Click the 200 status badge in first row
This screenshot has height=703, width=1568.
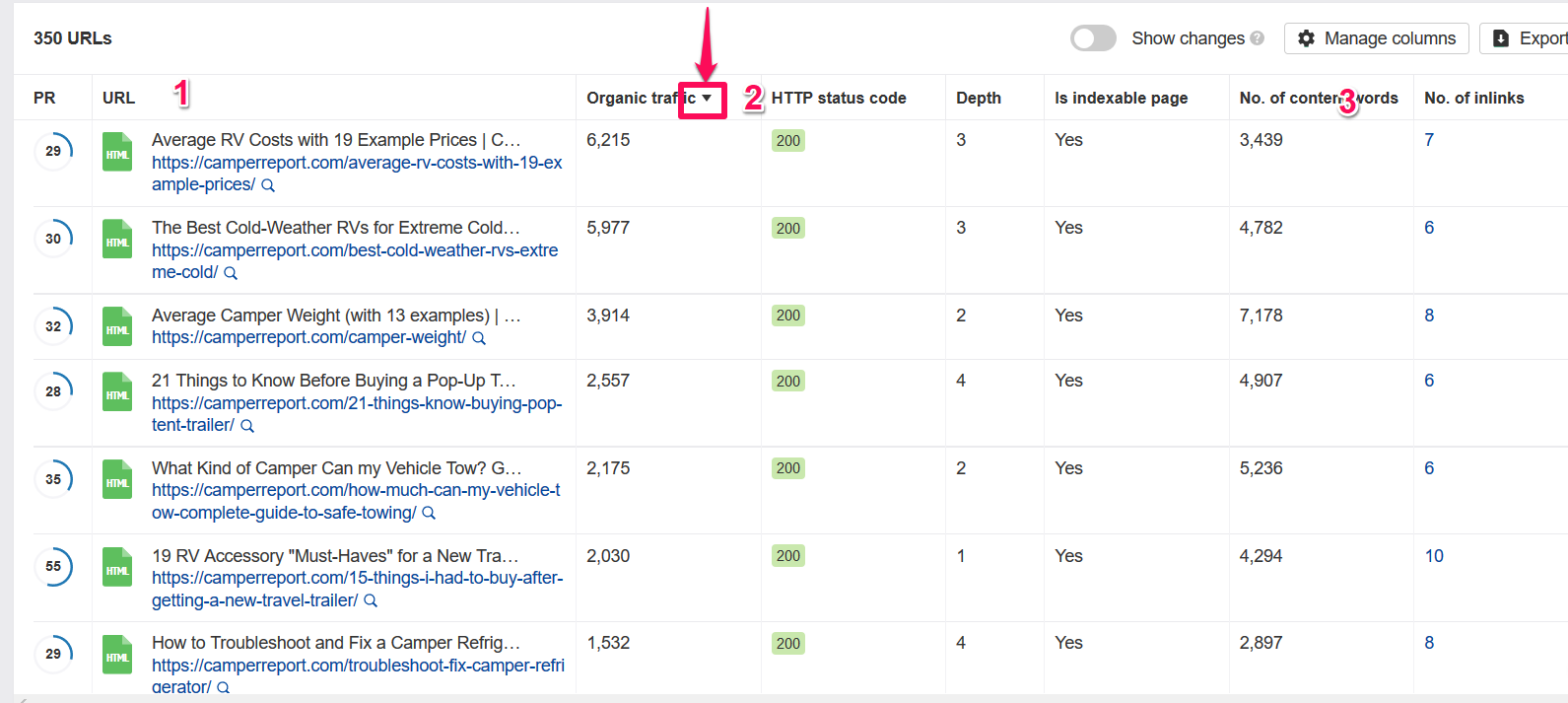pos(788,141)
